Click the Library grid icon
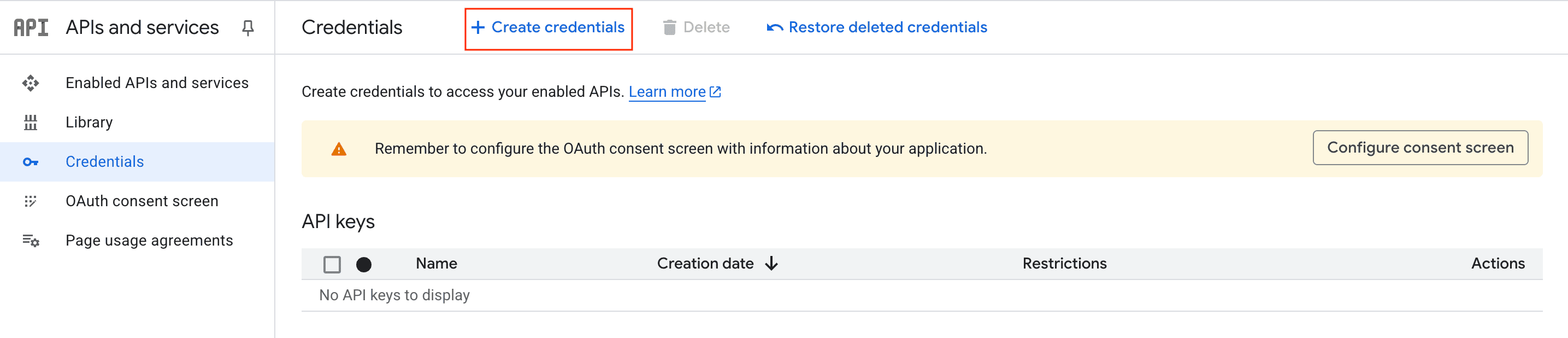The image size is (1568, 338). click(31, 123)
